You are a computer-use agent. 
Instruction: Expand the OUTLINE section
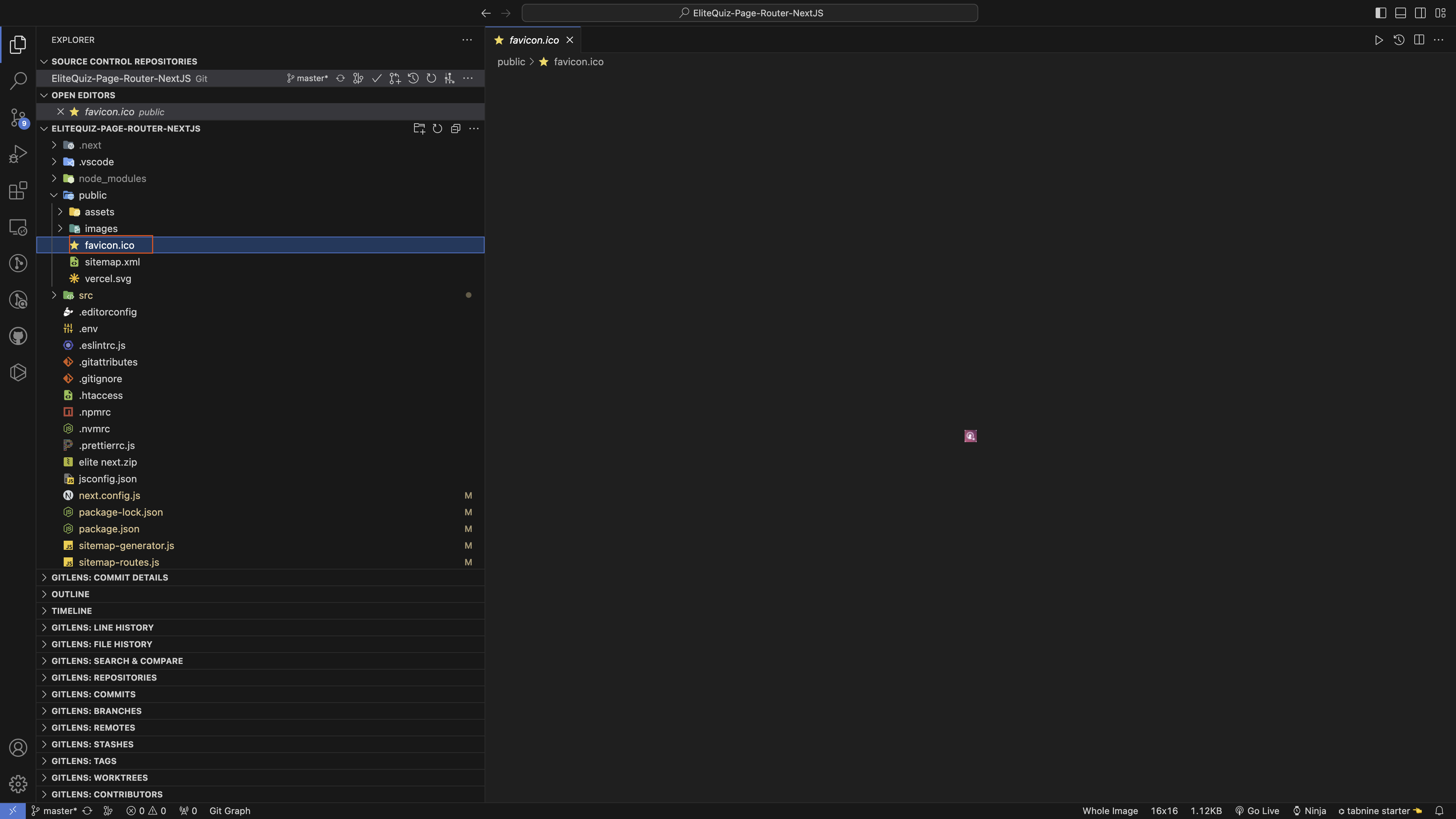70,594
